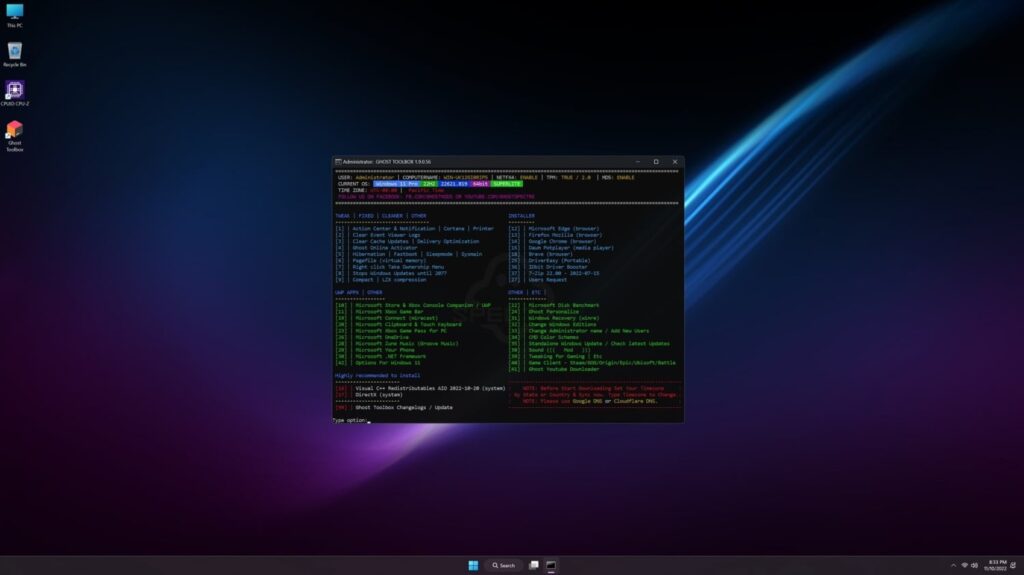Open the Recycle Bin desktop icon
This screenshot has width=1024, height=575.
point(14,55)
